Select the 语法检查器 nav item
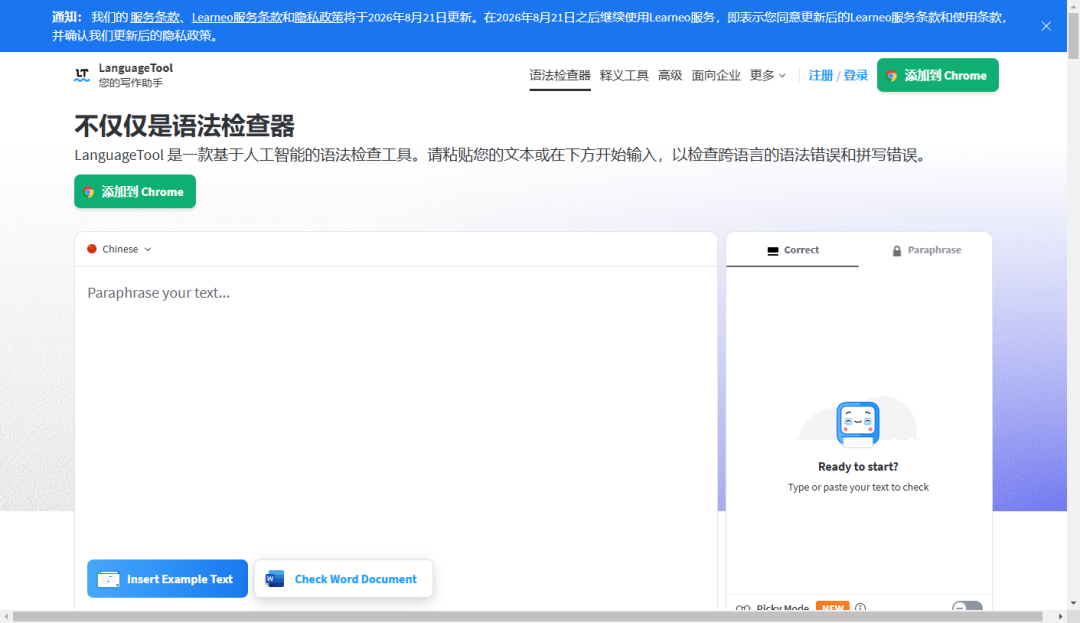The image size is (1080, 623). coord(560,75)
